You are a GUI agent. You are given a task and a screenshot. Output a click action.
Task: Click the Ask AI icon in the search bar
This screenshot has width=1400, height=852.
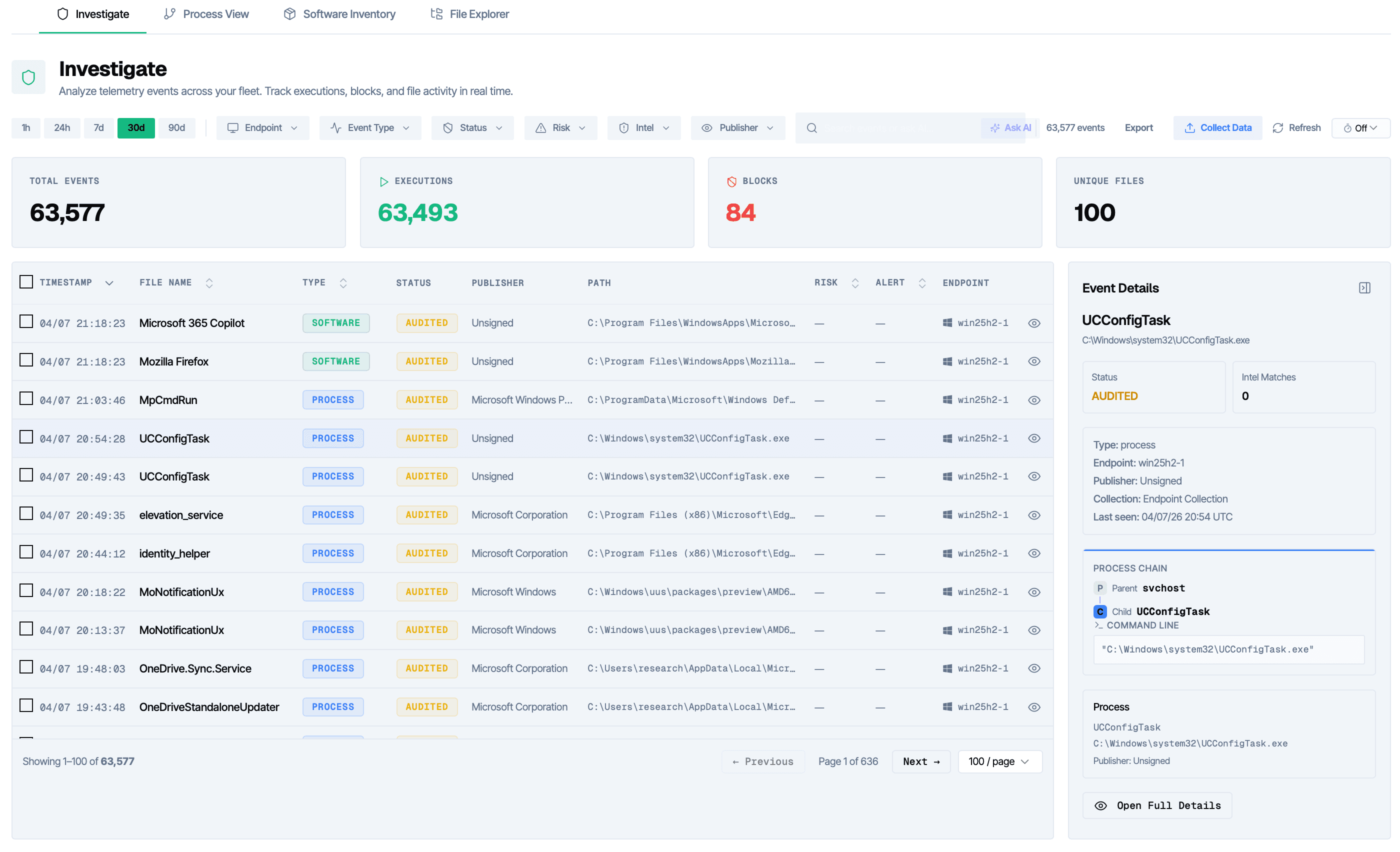(x=995, y=128)
